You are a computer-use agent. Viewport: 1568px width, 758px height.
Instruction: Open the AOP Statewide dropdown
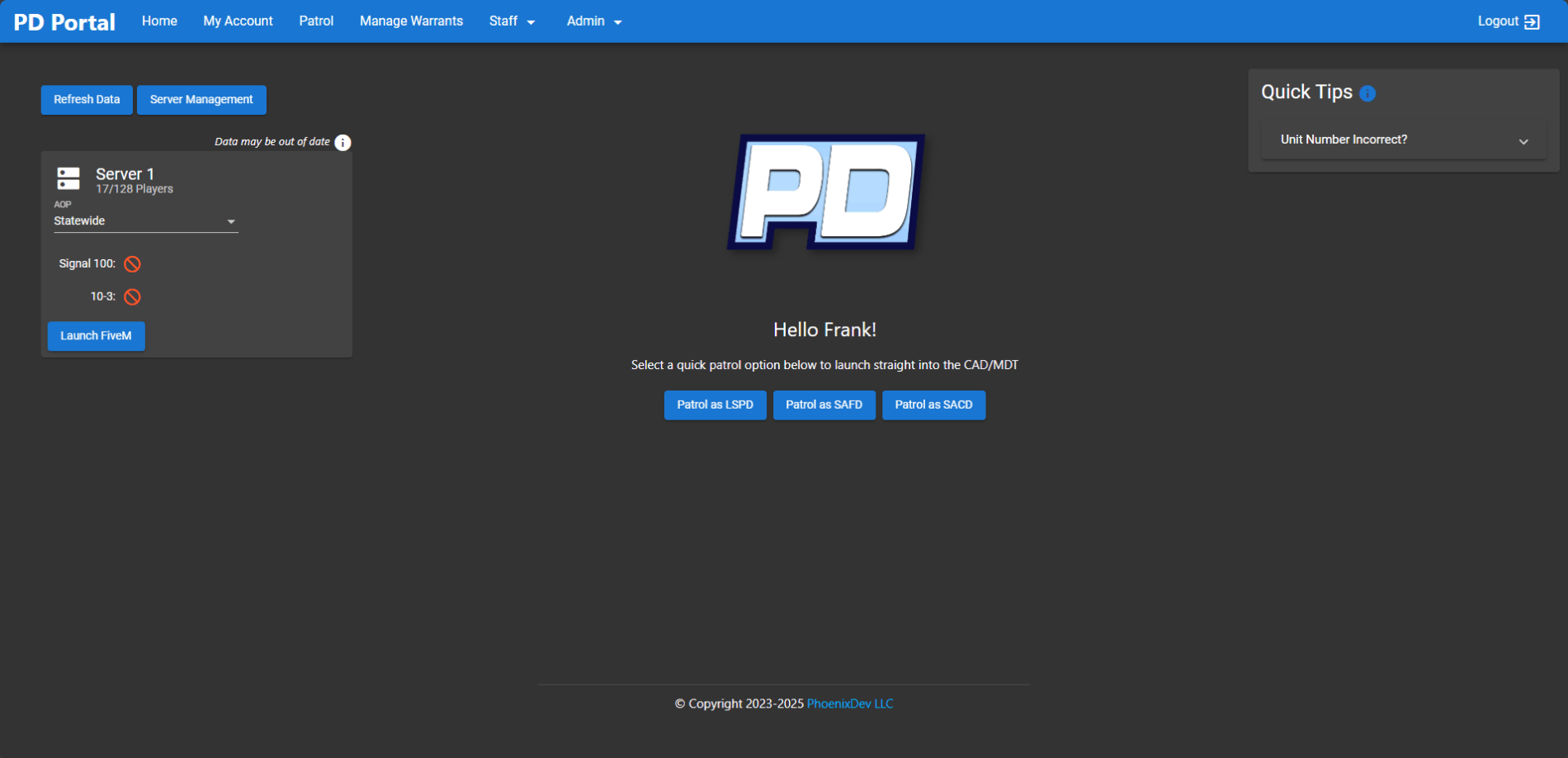[x=146, y=220]
